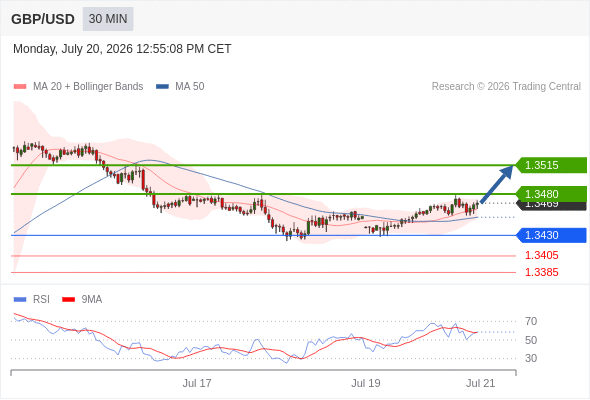Click the RSI 70 level label
This screenshot has width=590, height=400.
coord(531,321)
